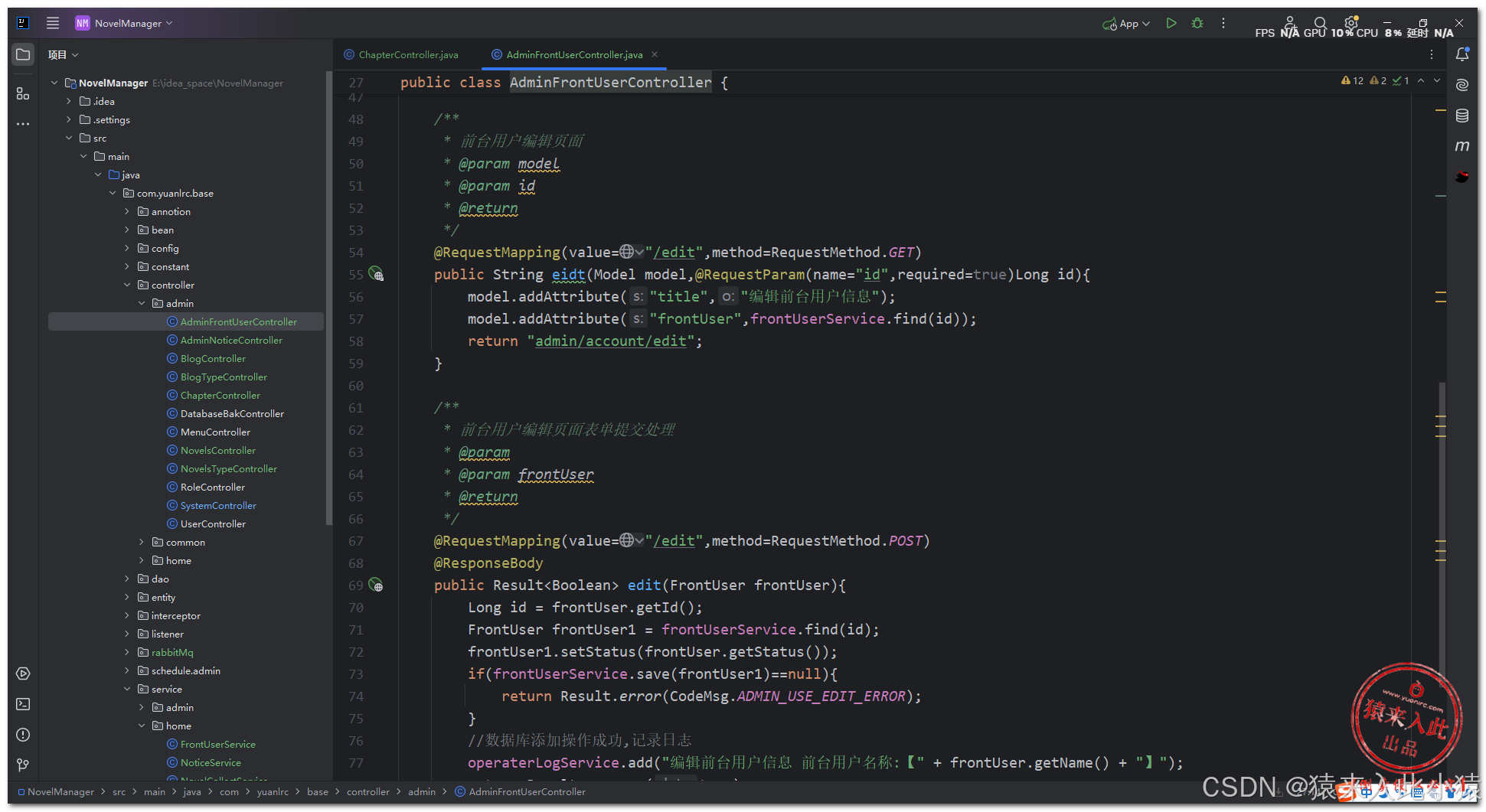This screenshot has height=812, width=1486.
Task: Open the Database tool window
Action: pos(1462,116)
